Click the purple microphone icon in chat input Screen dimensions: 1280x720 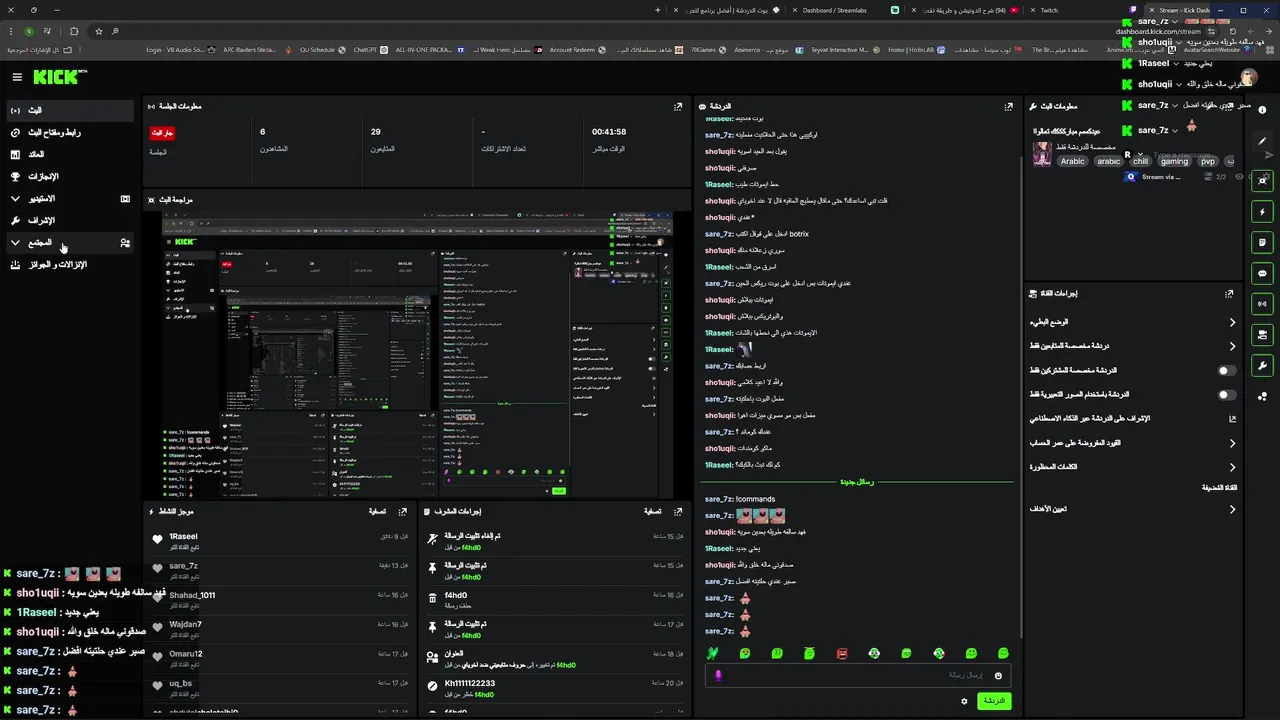pos(718,675)
